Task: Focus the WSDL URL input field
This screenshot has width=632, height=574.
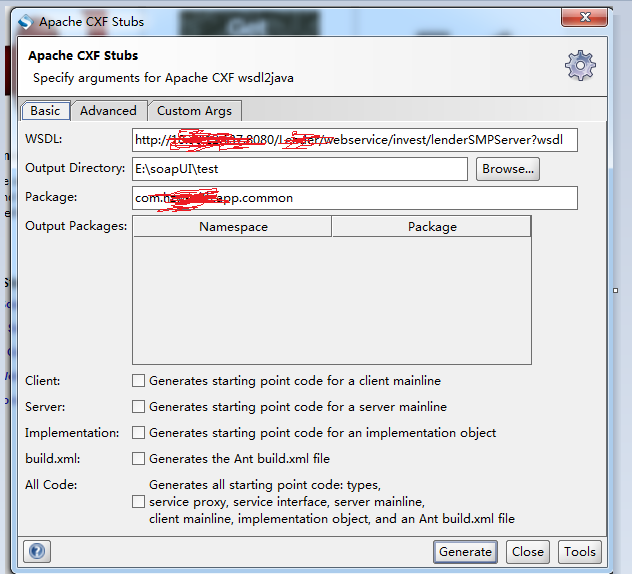Action: pyautogui.click(x=355, y=140)
